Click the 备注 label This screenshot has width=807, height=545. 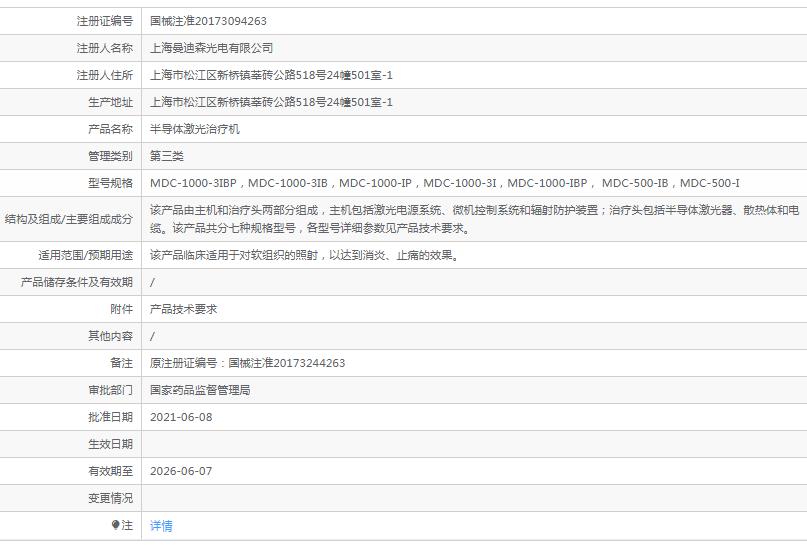coord(121,363)
